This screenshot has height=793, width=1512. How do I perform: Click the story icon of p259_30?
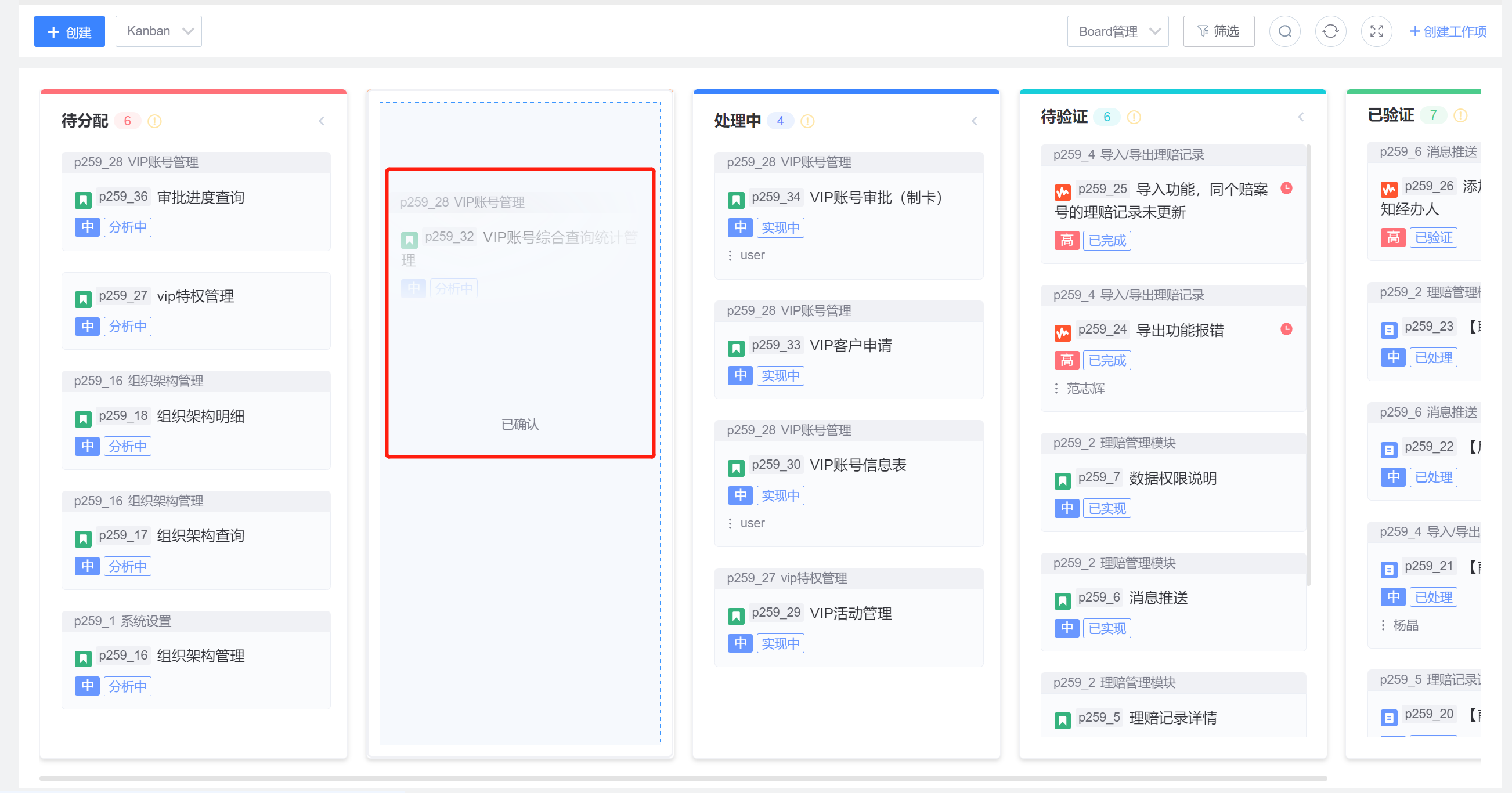point(736,468)
